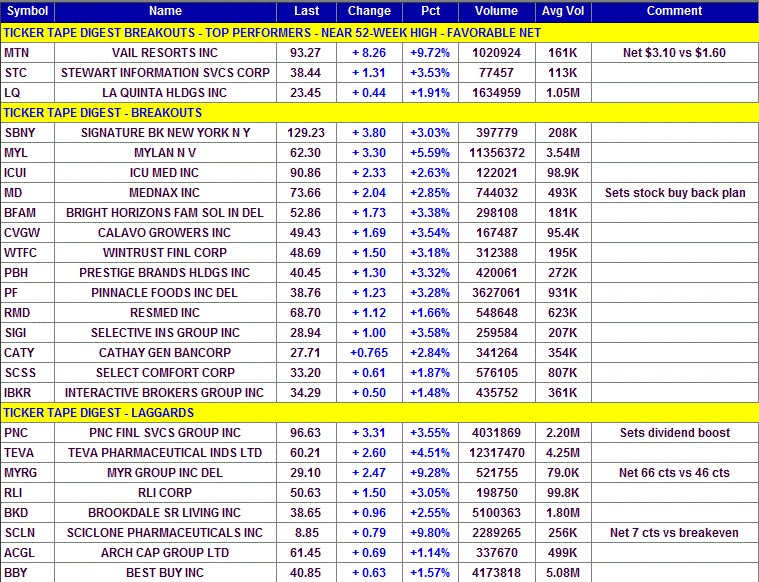Click the BKD ticker symbol

tap(16, 512)
